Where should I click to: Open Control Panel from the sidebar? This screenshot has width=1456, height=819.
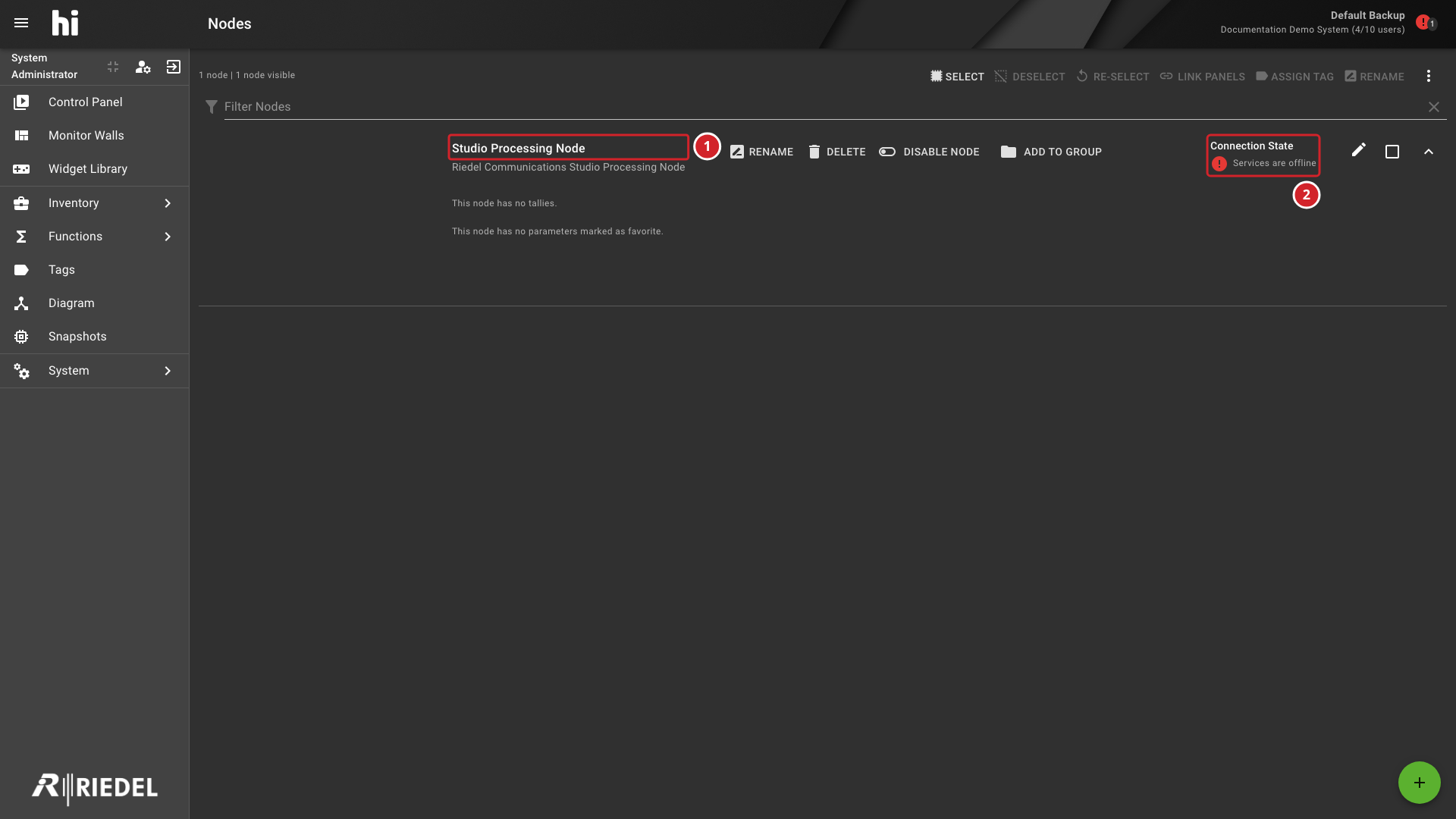pos(94,102)
